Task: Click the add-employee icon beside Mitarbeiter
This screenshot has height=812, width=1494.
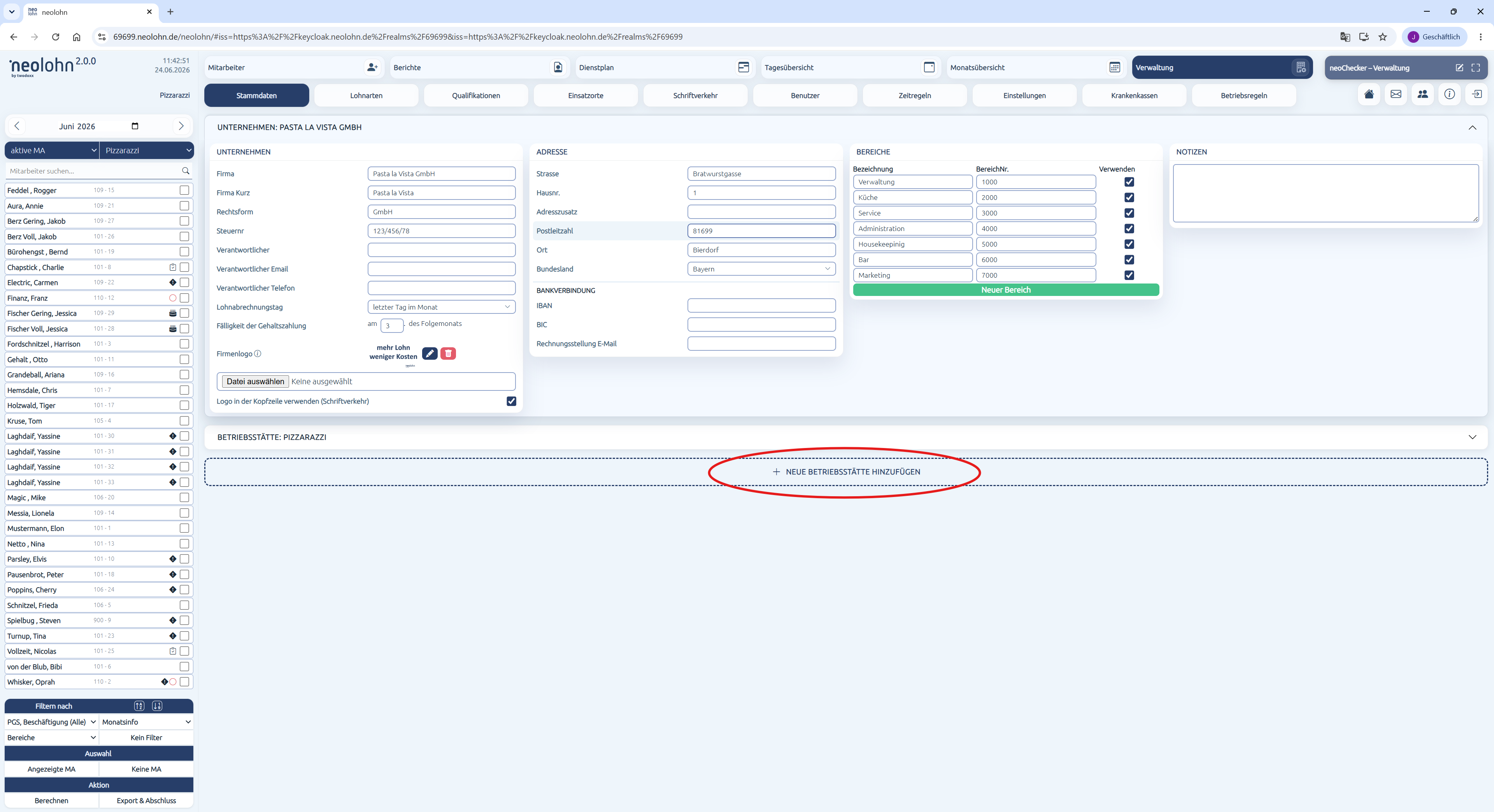Action: point(372,67)
